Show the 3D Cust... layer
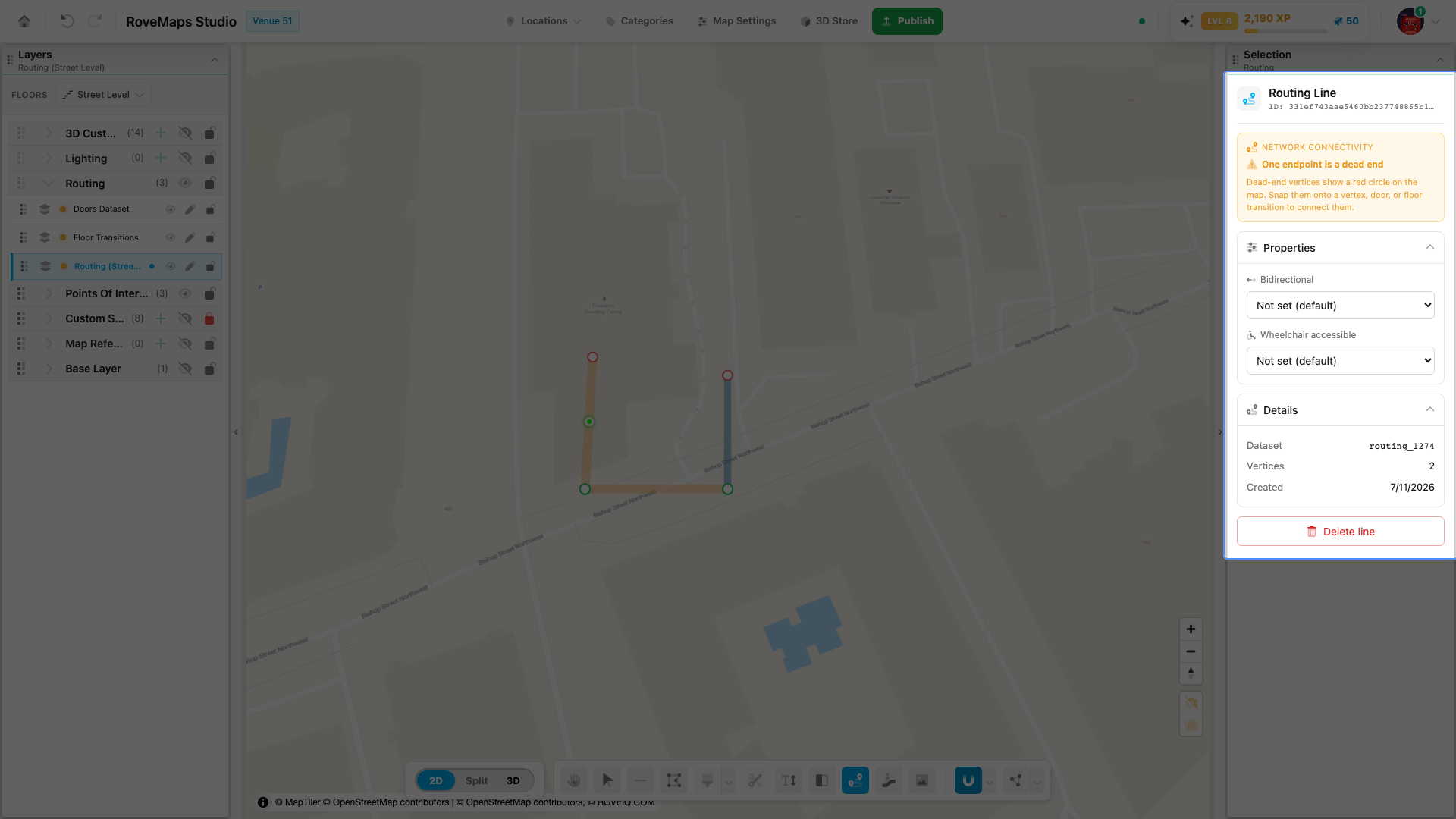The image size is (1456, 819). click(x=185, y=133)
